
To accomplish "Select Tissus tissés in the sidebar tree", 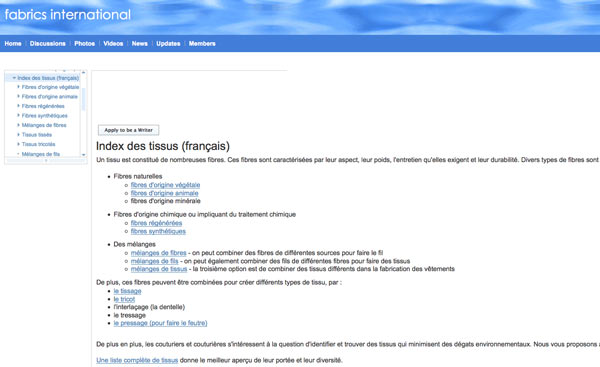I will coord(37,135).
